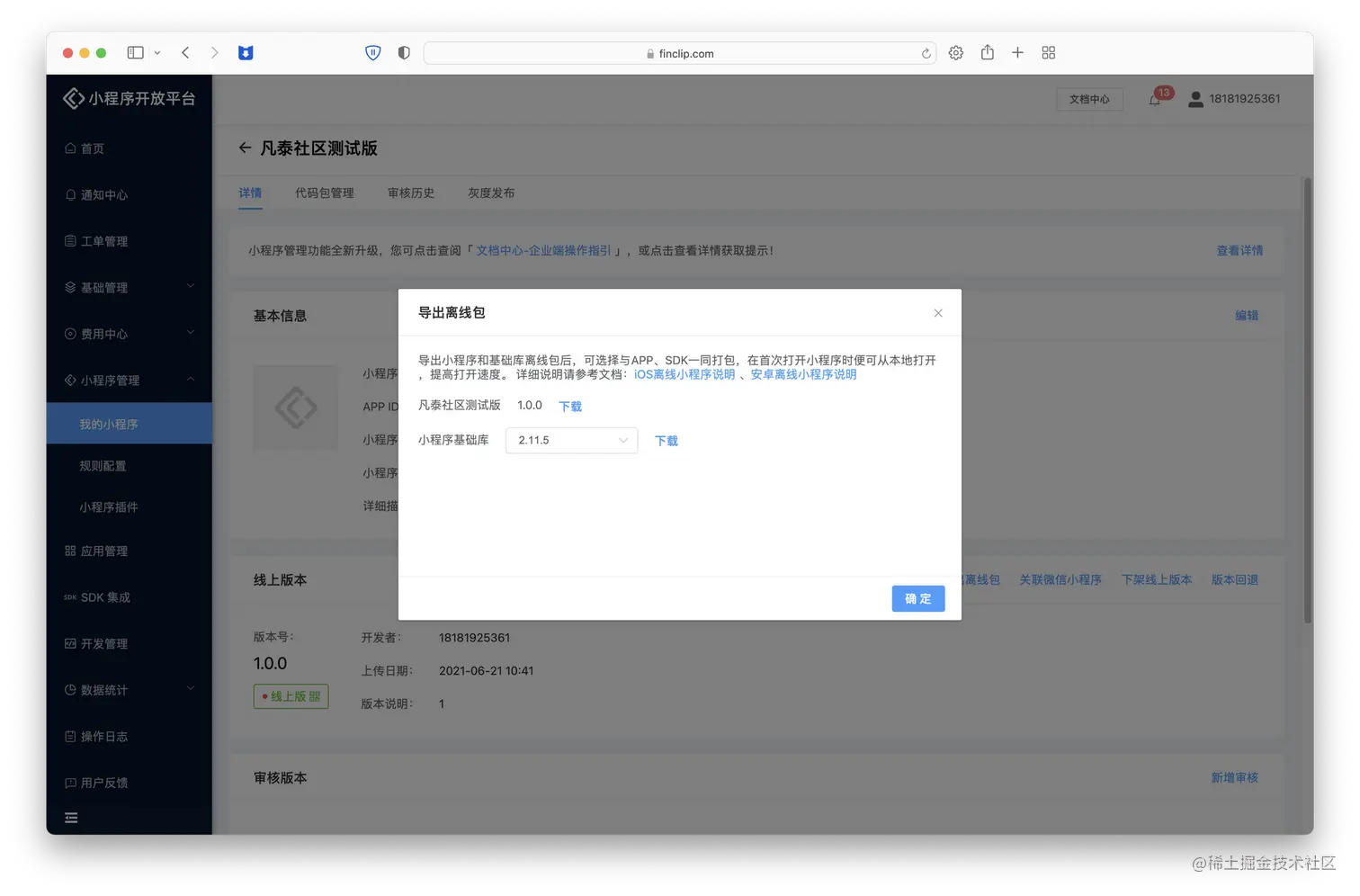Collapse 小程序管理 sidebar section
Screen dimensions: 1360x896
coord(130,380)
